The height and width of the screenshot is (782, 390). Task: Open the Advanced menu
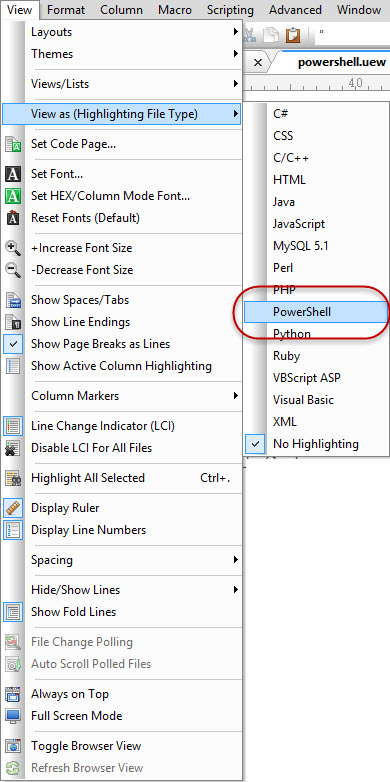(x=295, y=9)
